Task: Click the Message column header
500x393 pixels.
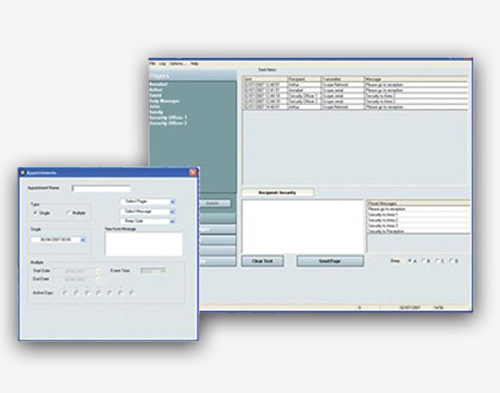Action: [x=416, y=79]
